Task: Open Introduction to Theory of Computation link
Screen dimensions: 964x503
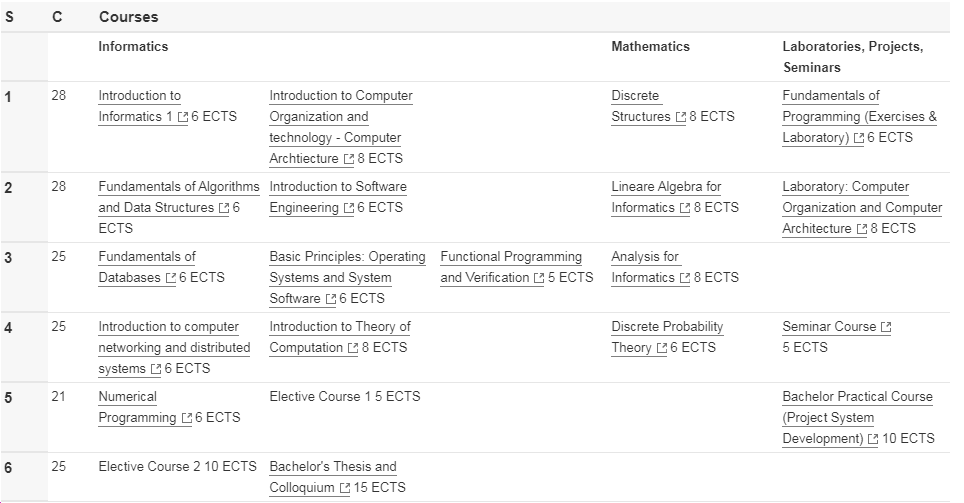Action: pyautogui.click(x=339, y=327)
